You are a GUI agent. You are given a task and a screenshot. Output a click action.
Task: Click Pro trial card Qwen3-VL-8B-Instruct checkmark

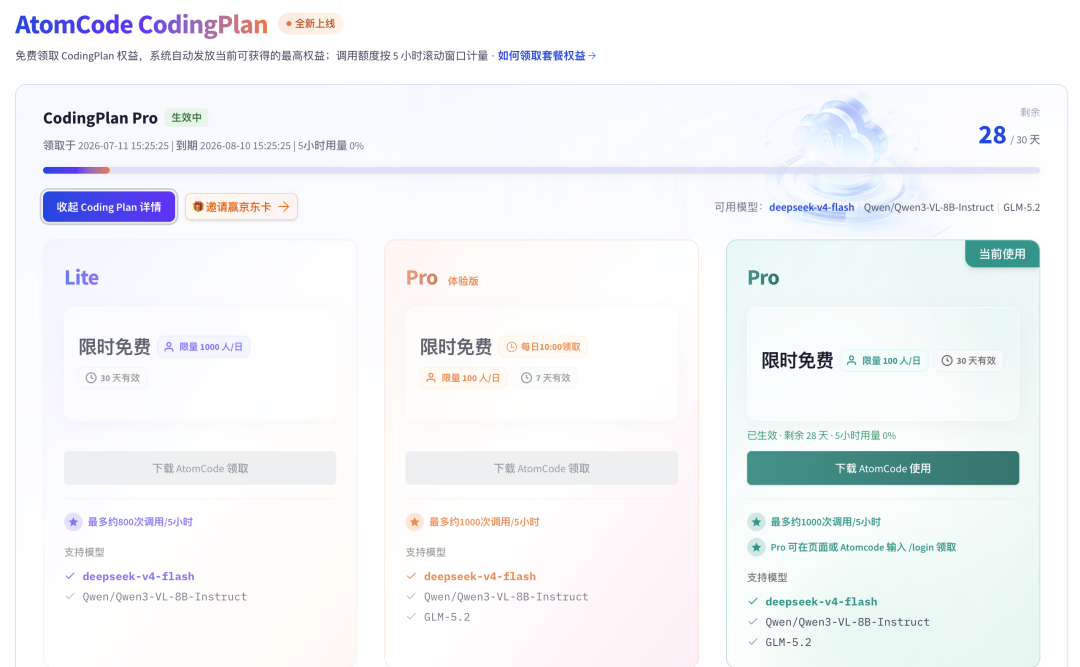[x=411, y=597]
